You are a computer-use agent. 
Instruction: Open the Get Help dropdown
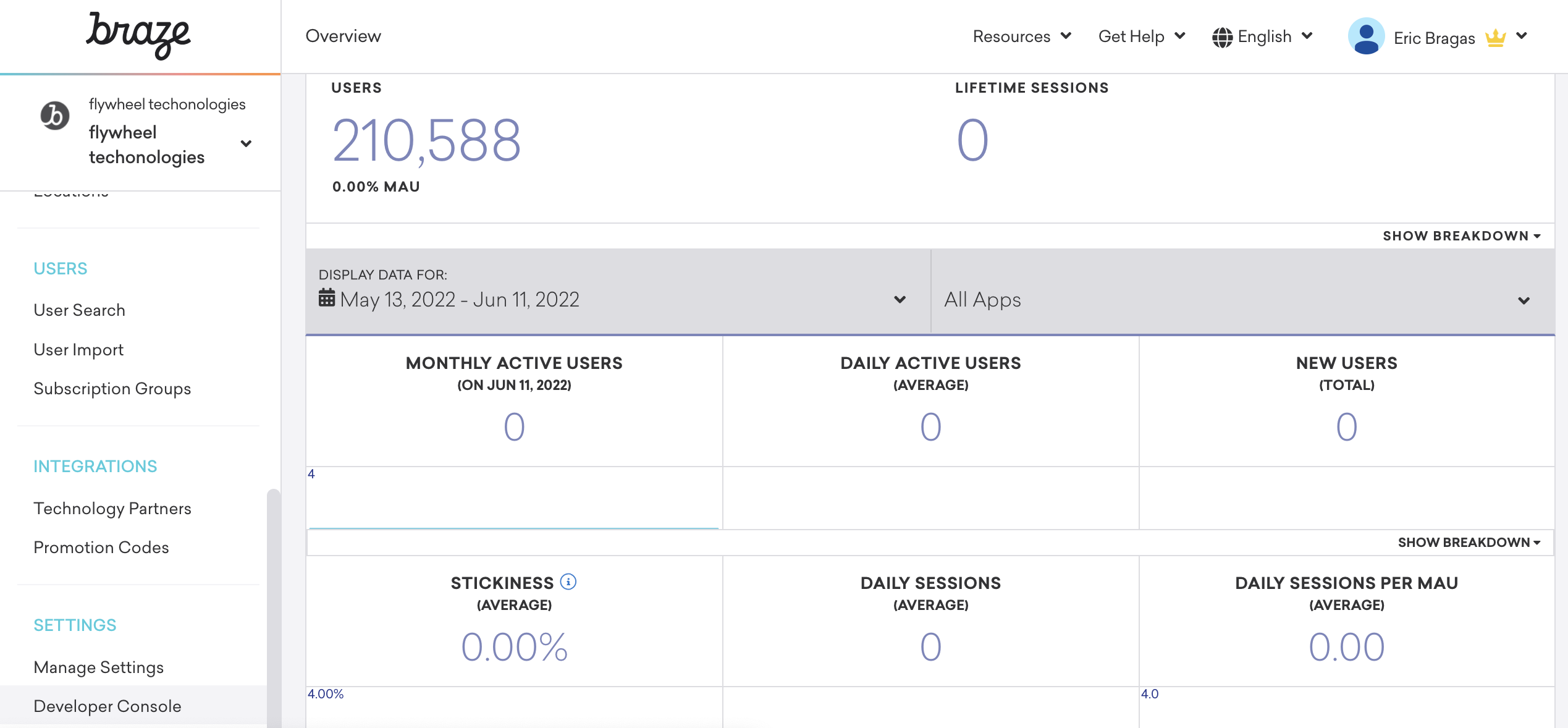pos(1142,36)
